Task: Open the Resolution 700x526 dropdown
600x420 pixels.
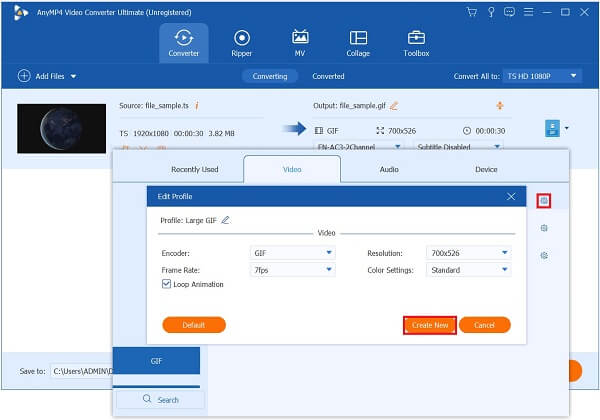Action: coord(469,253)
